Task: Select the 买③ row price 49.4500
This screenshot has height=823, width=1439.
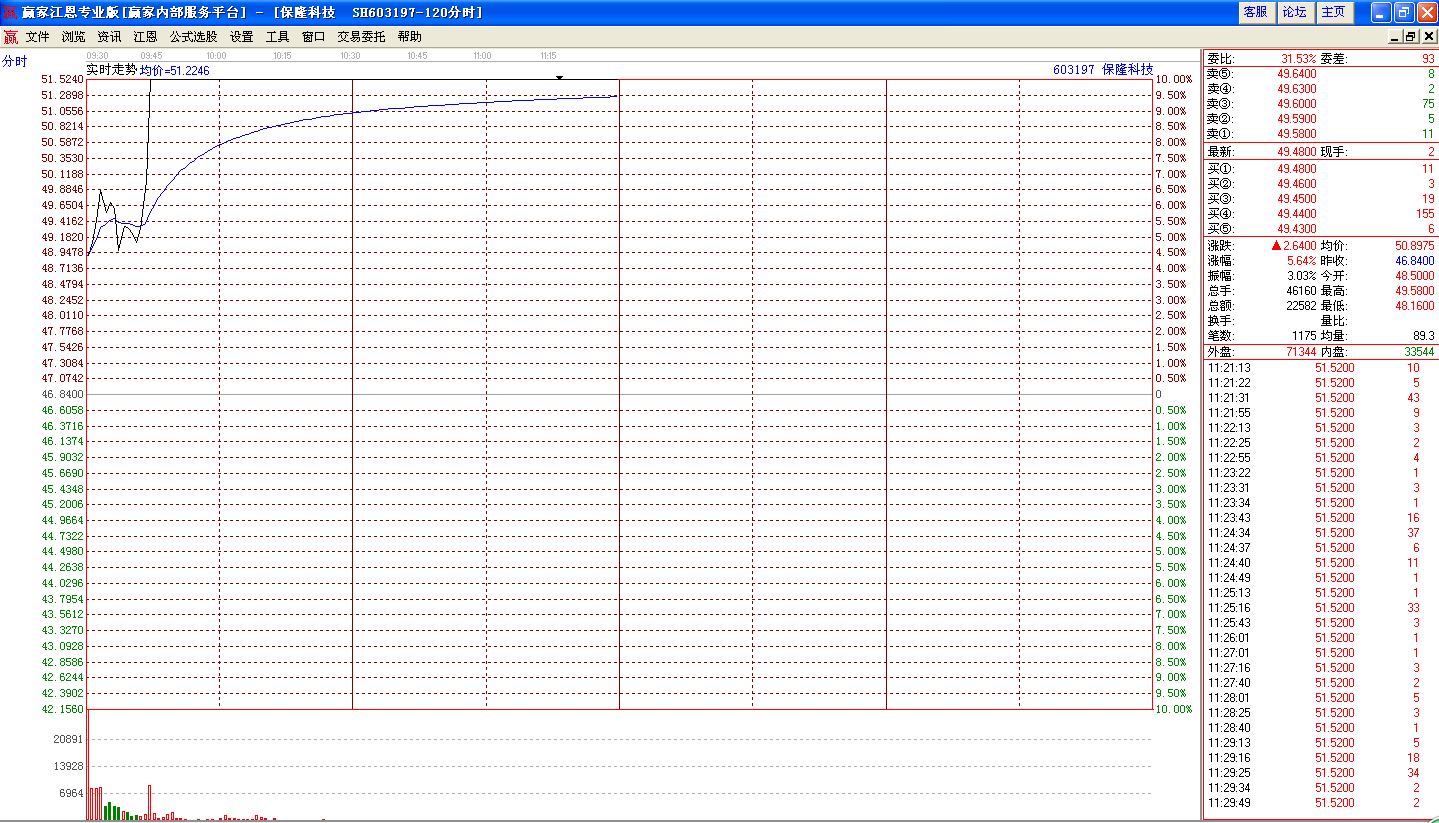Action: 1297,199
